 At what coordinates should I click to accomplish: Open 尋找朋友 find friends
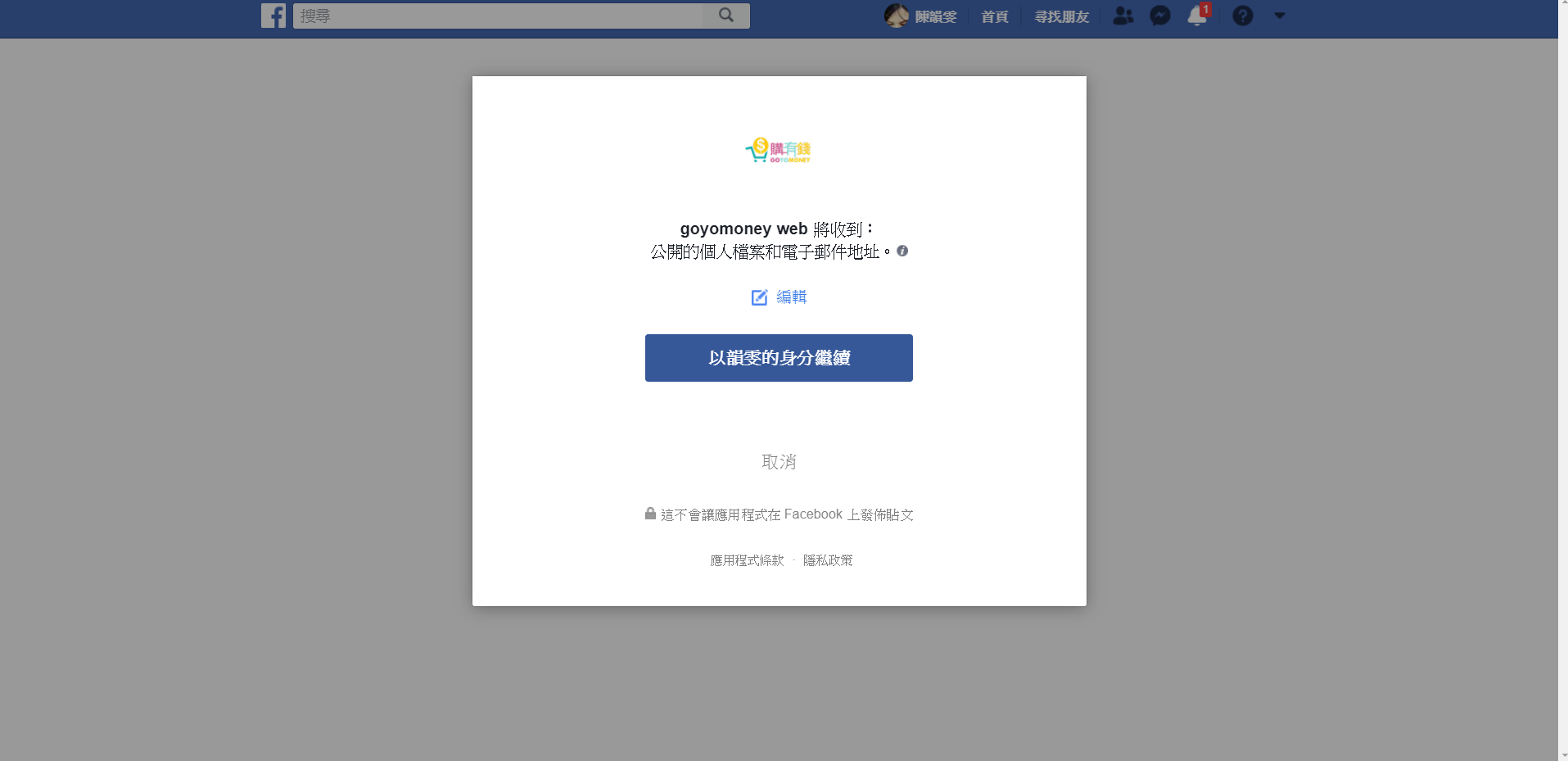pos(1061,16)
